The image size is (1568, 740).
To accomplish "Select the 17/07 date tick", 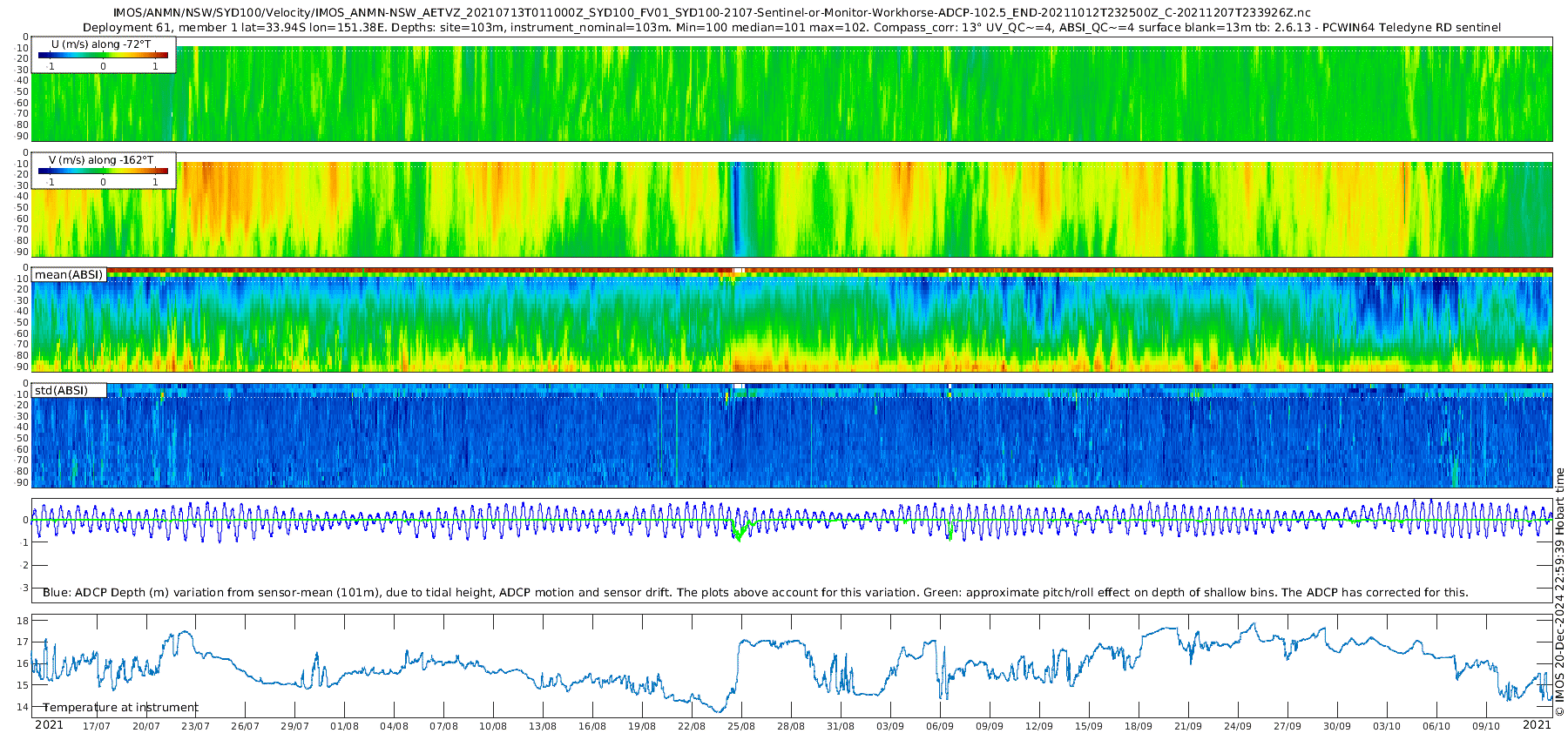I will [x=96, y=726].
